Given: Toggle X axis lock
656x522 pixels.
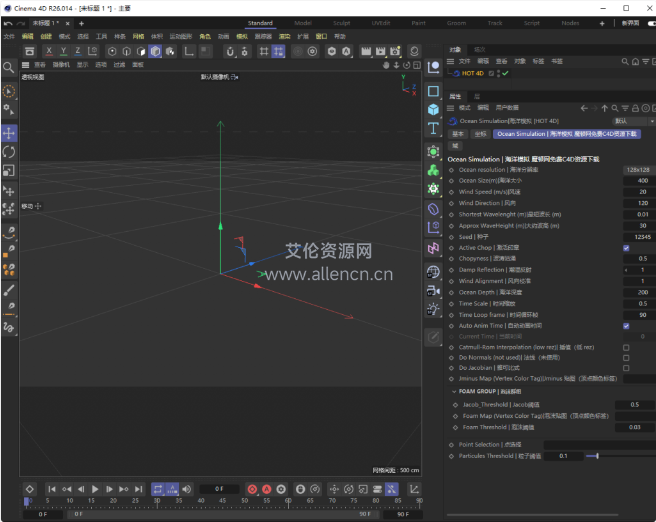Looking at the screenshot, I should coord(49,51).
